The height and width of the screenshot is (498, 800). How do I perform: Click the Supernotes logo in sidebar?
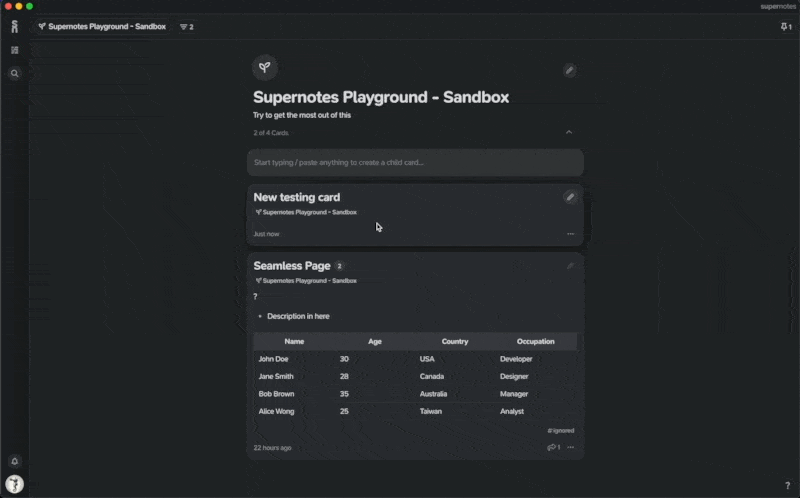[14, 27]
